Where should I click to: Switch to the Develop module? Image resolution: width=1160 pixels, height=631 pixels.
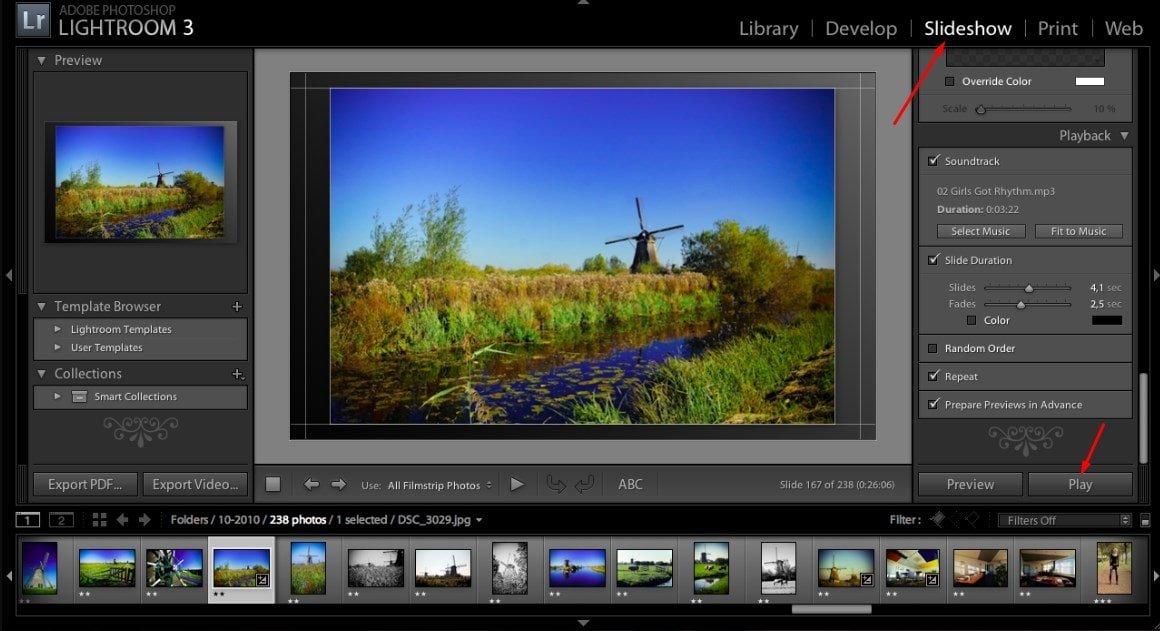pyautogui.click(x=861, y=28)
